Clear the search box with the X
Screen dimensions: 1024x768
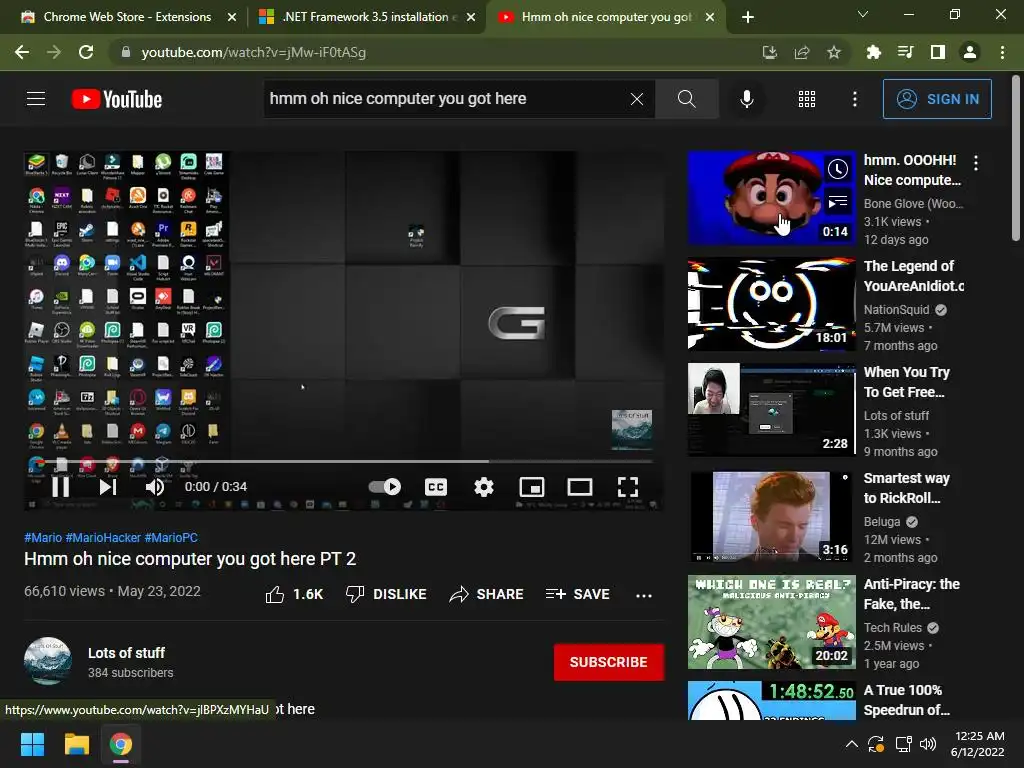637,99
